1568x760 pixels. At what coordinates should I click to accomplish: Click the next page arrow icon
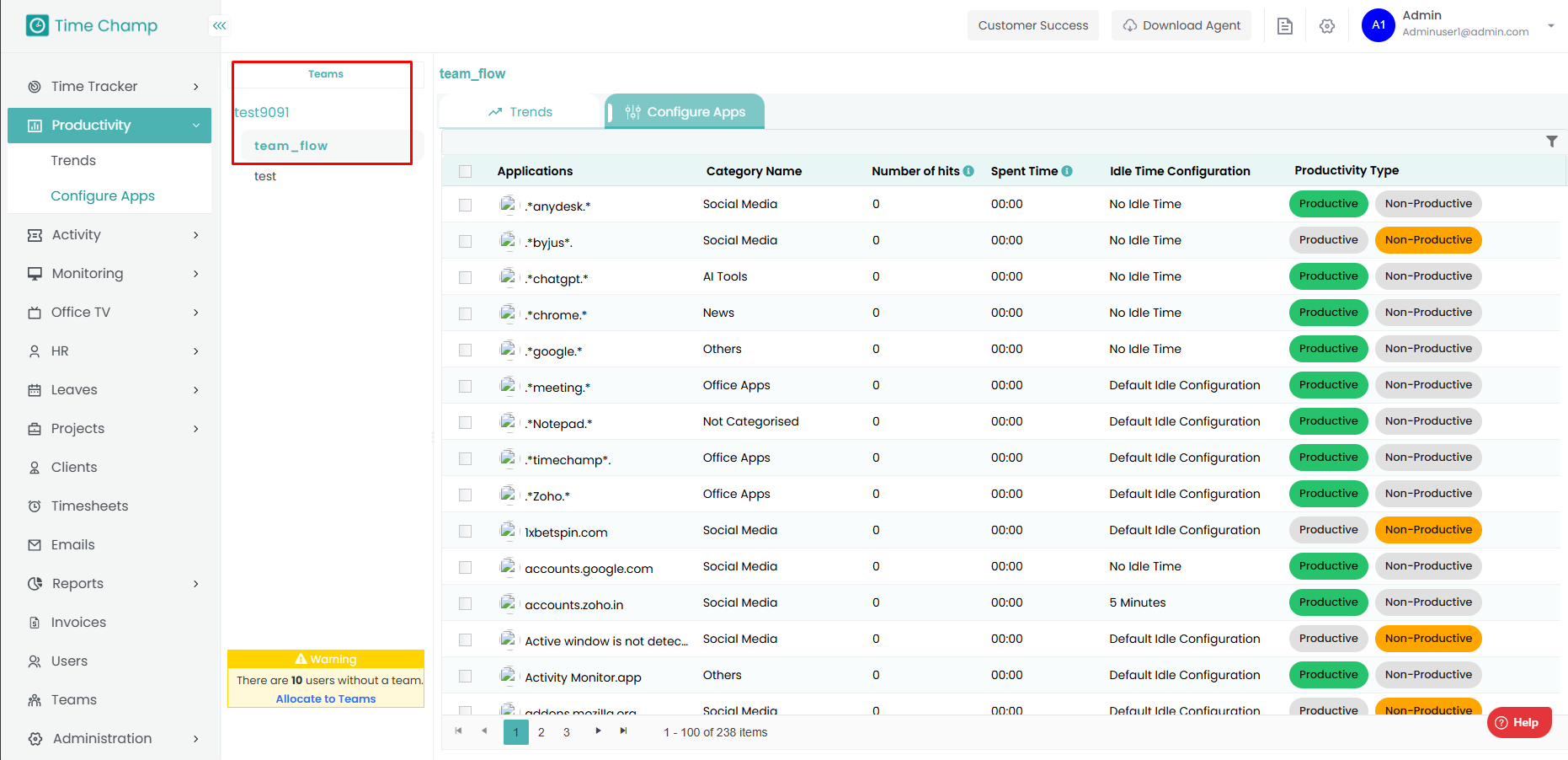tap(598, 731)
